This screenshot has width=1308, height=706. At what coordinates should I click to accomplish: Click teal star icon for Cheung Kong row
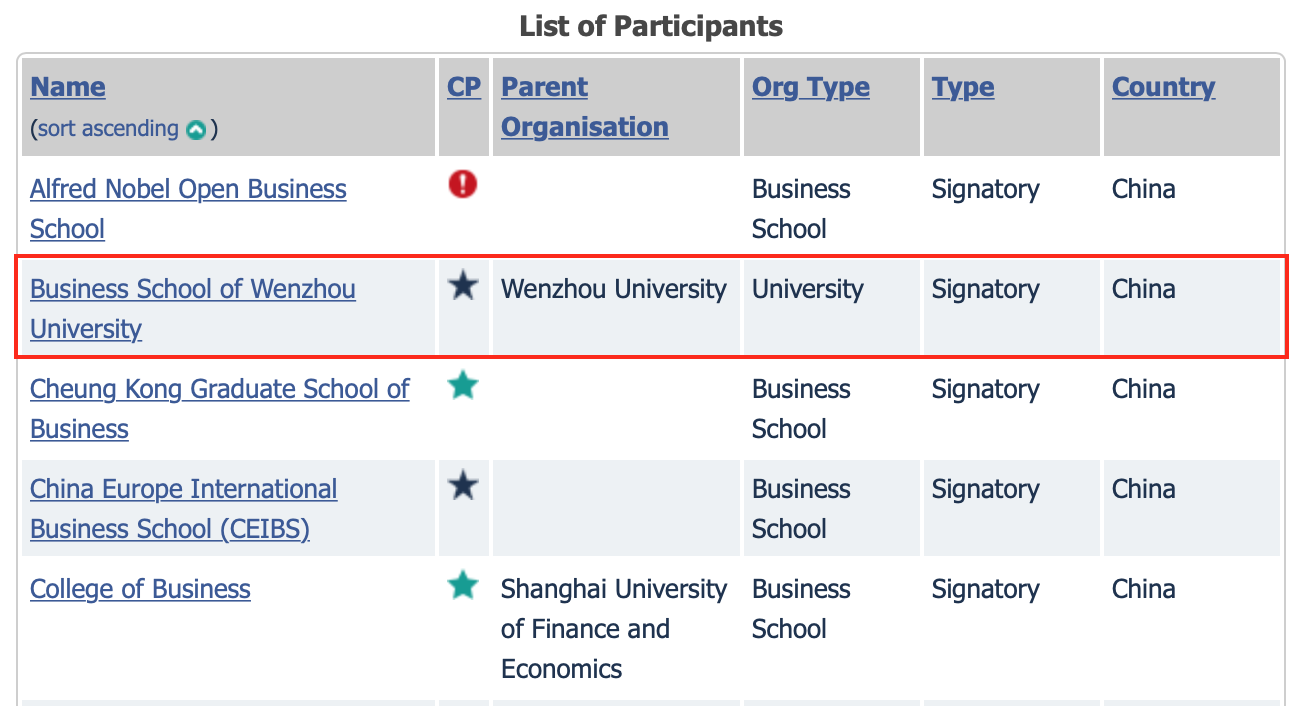pos(462,386)
